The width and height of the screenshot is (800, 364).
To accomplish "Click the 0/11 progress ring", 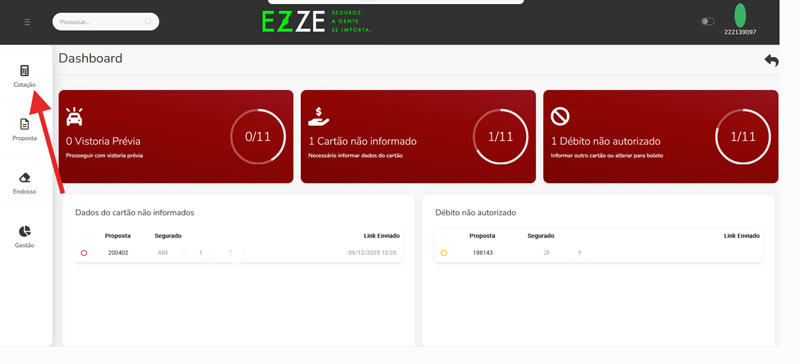I will 258,137.
